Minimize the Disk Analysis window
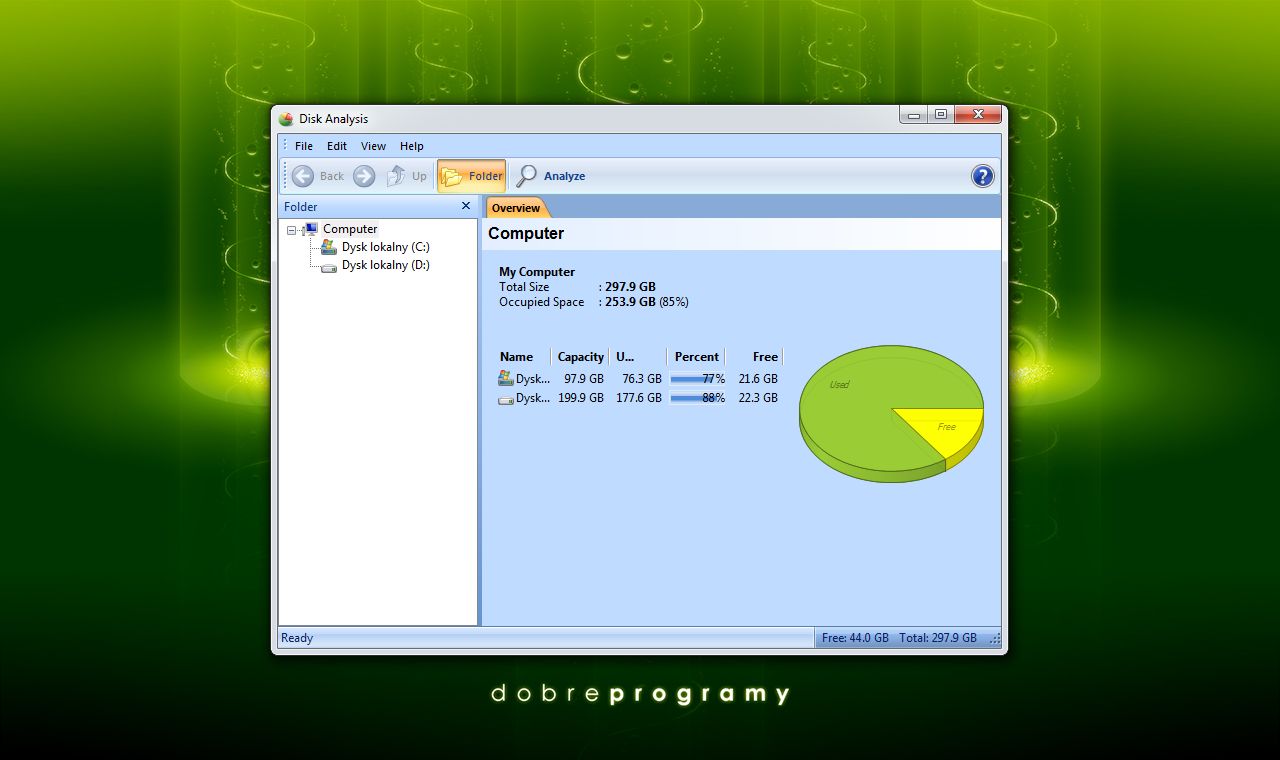Image resolution: width=1280 pixels, height=760 pixels. (x=914, y=115)
